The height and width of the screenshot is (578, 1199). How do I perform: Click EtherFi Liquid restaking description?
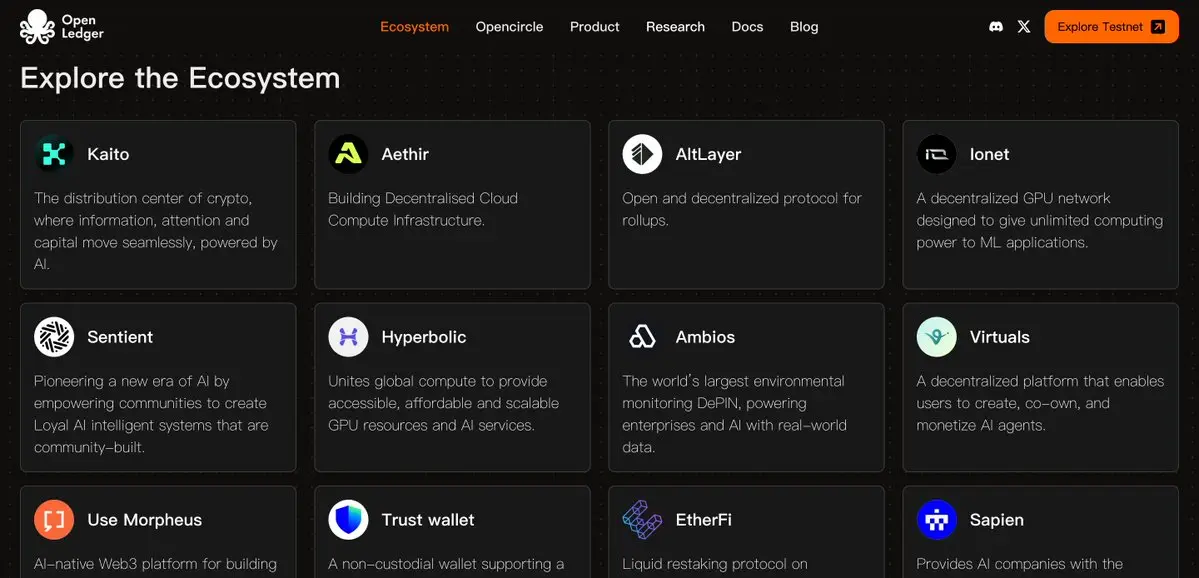click(715, 565)
